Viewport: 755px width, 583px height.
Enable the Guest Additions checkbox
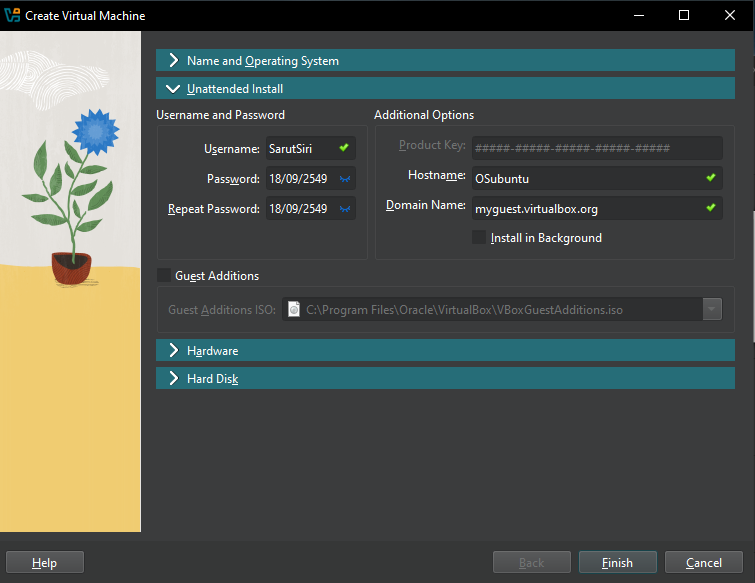click(x=163, y=275)
